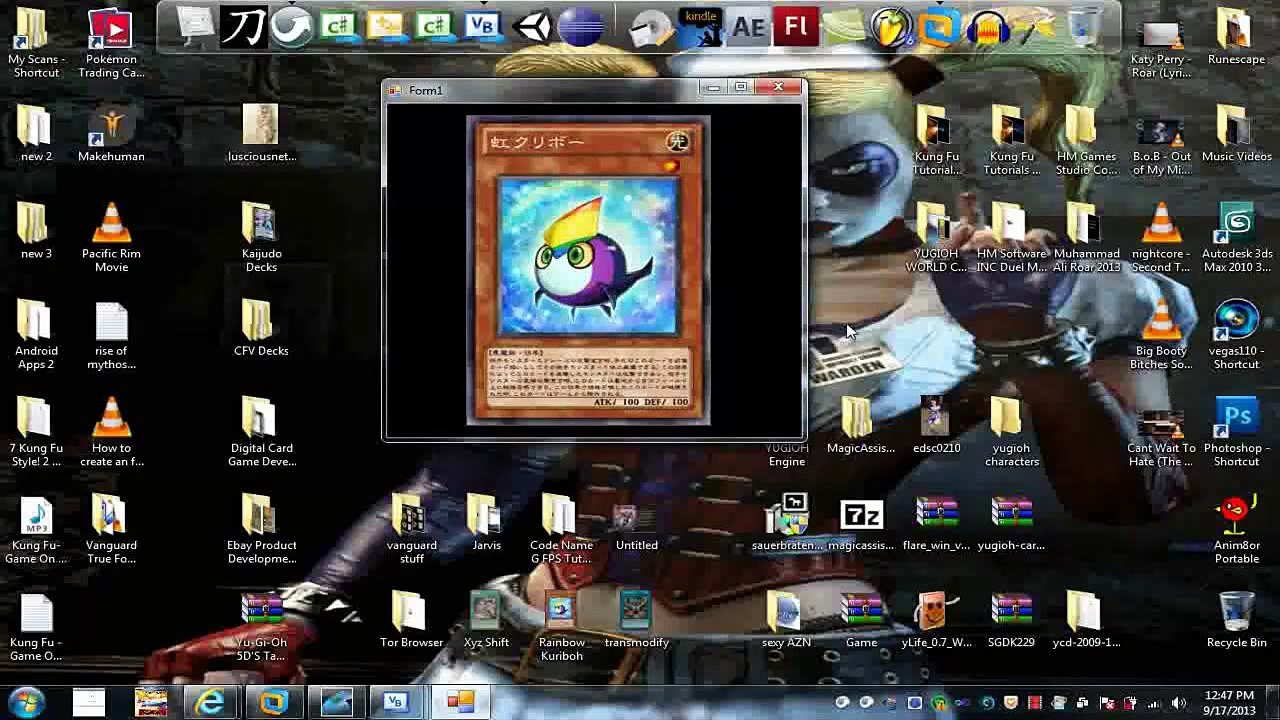The height and width of the screenshot is (720, 1280).
Task: Open Unity in the top dock
Action: click(x=532, y=27)
